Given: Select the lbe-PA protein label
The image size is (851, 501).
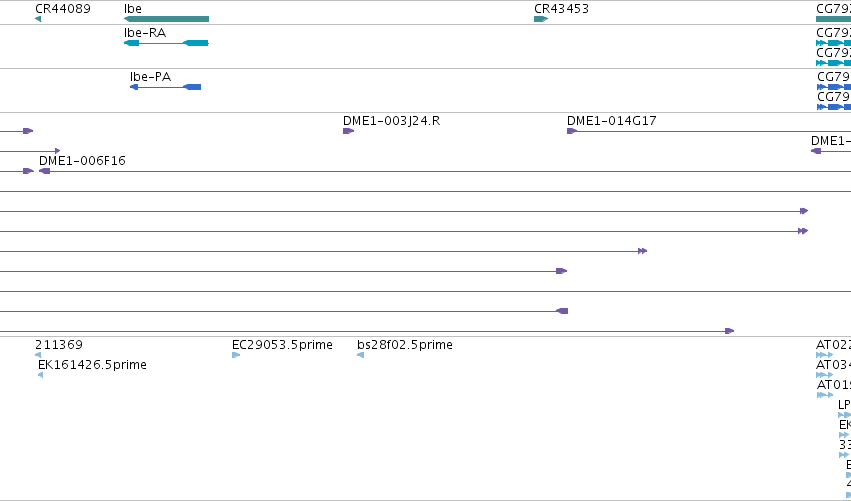Looking at the screenshot, I should 151,77.
